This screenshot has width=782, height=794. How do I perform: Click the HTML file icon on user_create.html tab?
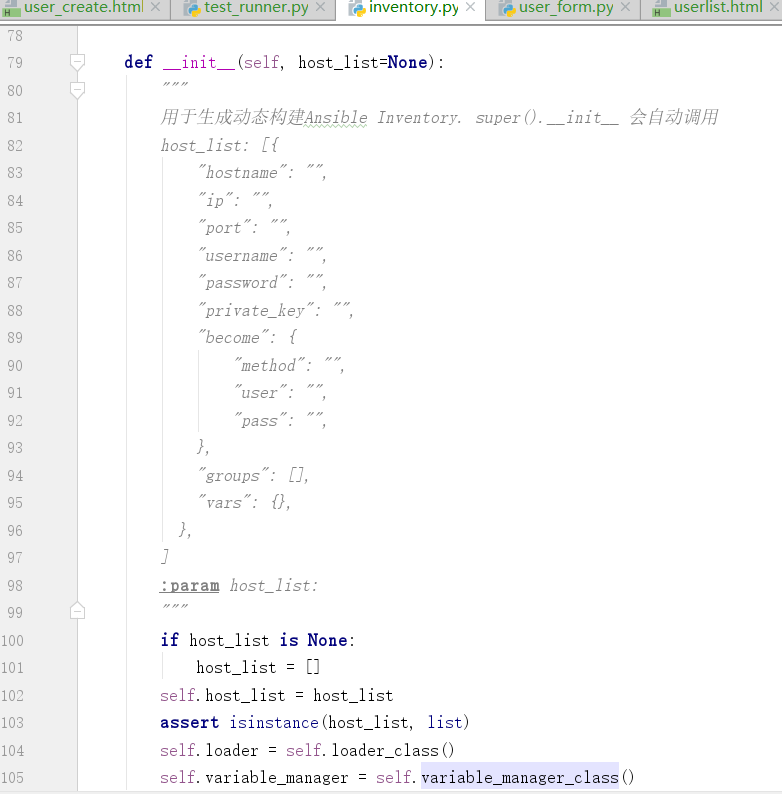(x=10, y=9)
